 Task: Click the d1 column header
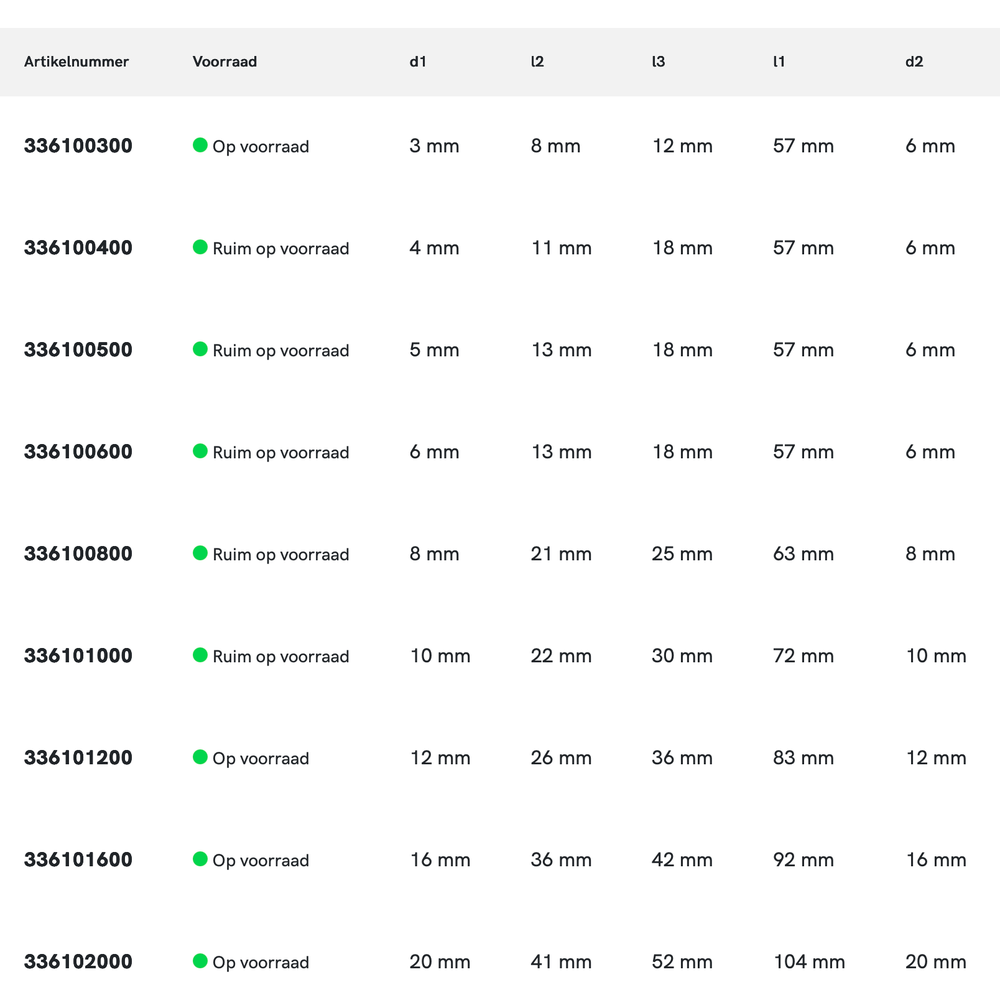[418, 62]
